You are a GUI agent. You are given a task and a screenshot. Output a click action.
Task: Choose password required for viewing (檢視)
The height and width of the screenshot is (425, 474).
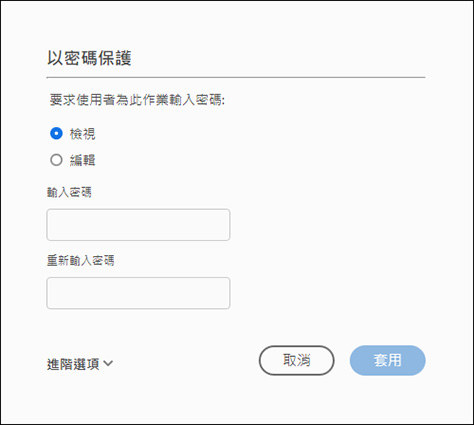pos(56,133)
